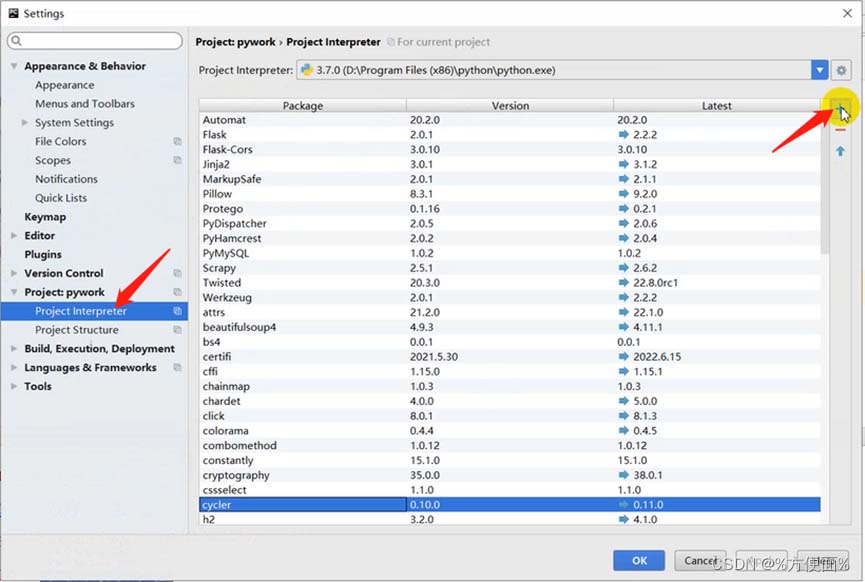Image resolution: width=865 pixels, height=582 pixels.
Task: Sort by the Latest column header
Action: coord(717,105)
